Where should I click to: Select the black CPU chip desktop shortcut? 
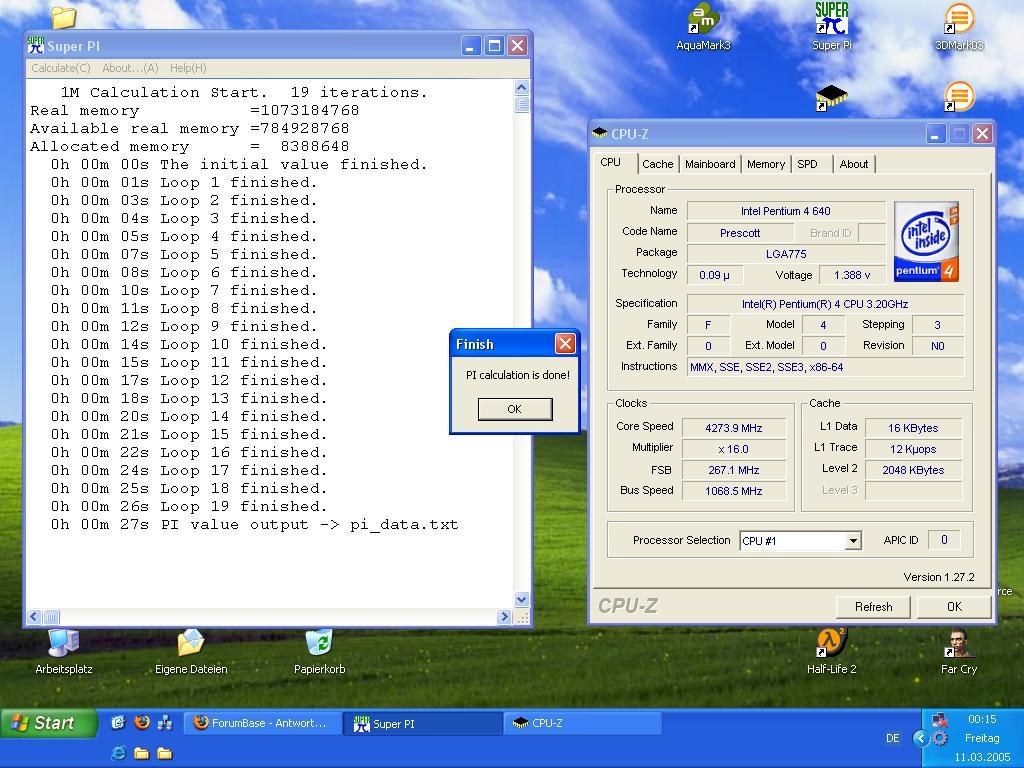[831, 98]
